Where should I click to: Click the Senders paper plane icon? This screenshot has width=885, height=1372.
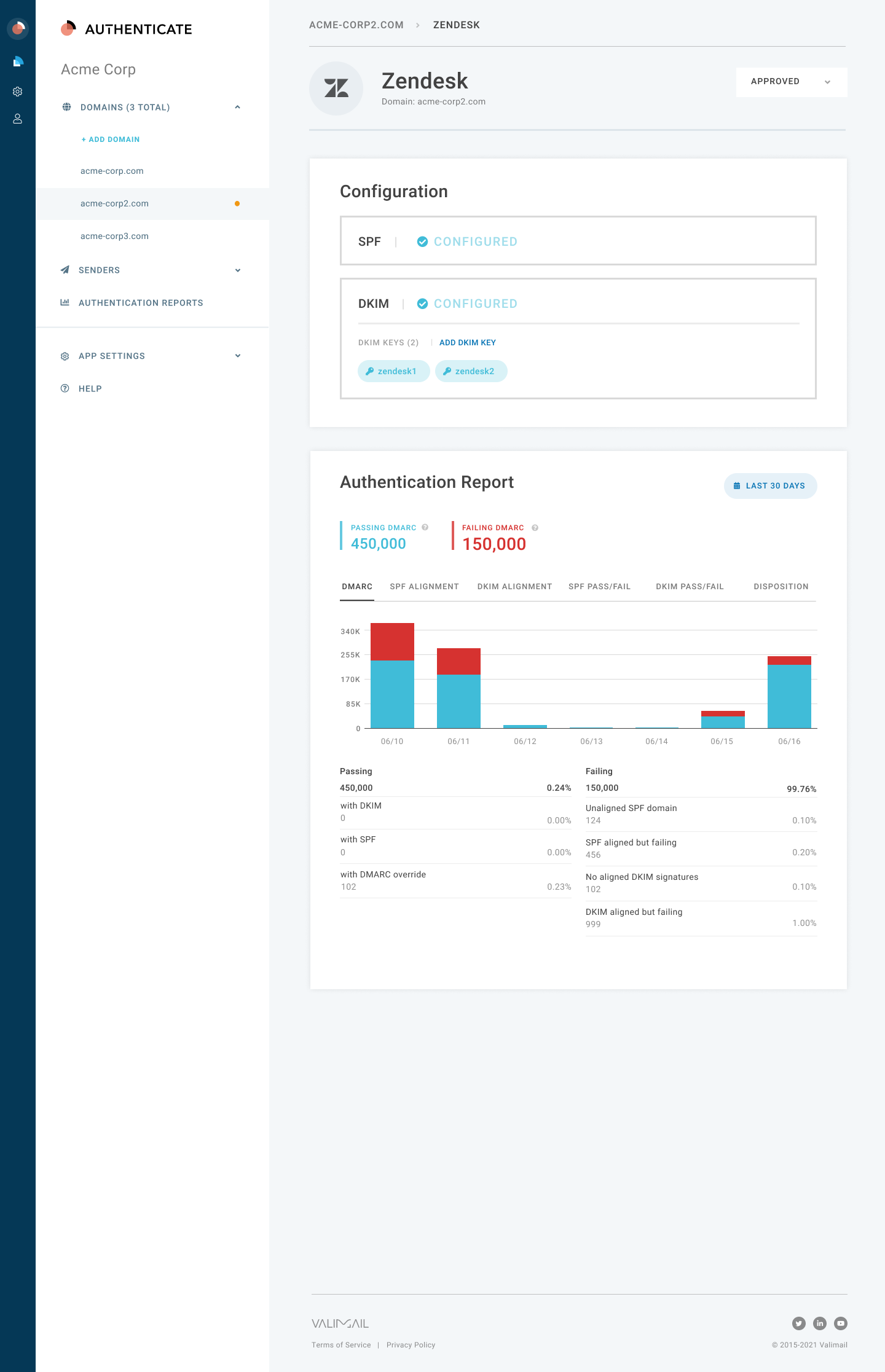tap(65, 270)
